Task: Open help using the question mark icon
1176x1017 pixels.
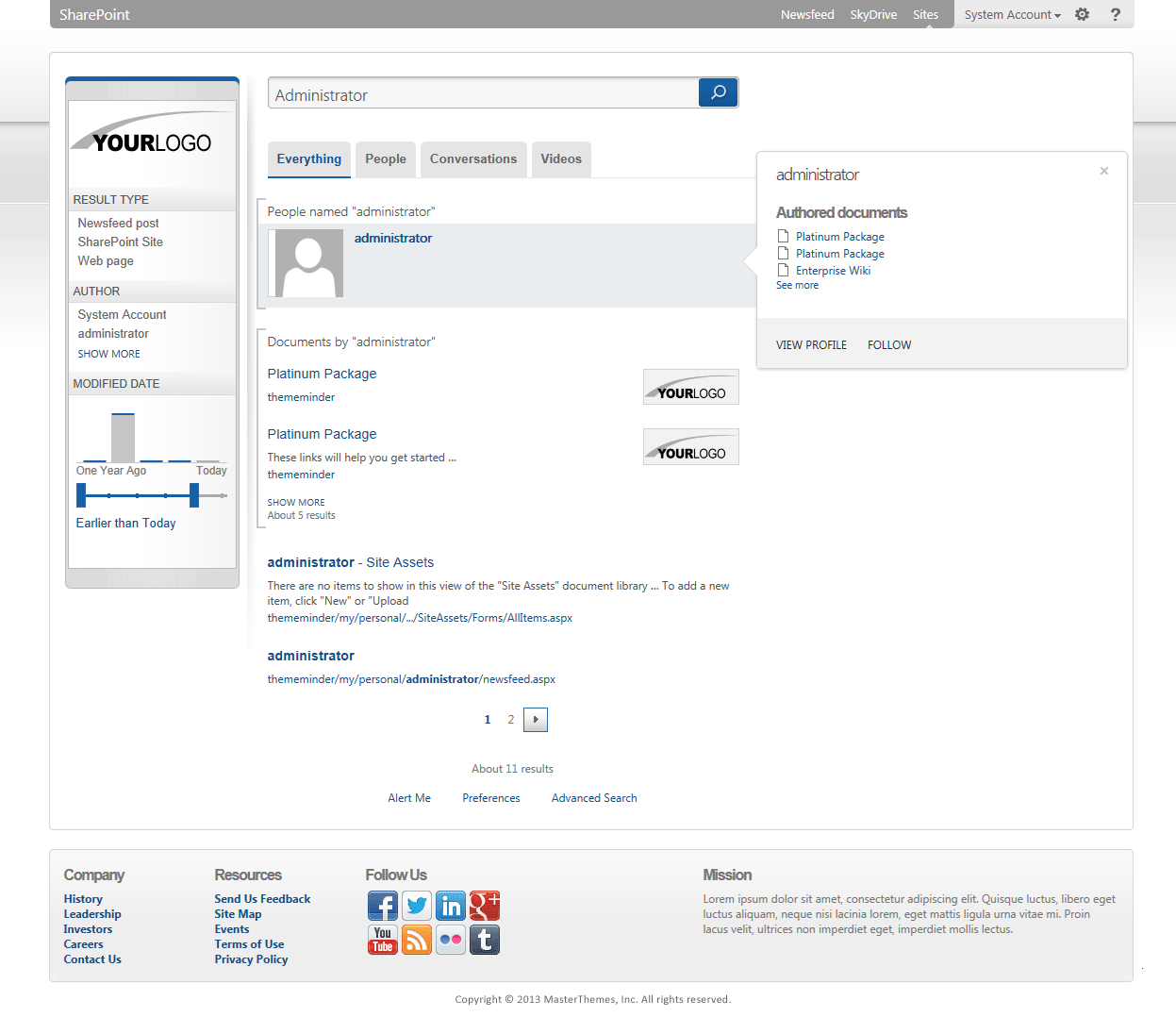Action: point(1115,14)
